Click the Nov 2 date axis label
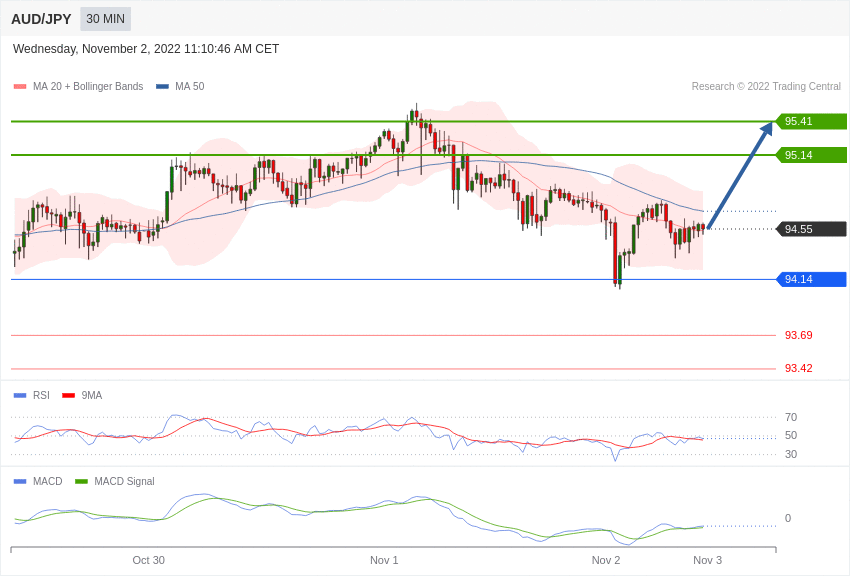 (606, 560)
